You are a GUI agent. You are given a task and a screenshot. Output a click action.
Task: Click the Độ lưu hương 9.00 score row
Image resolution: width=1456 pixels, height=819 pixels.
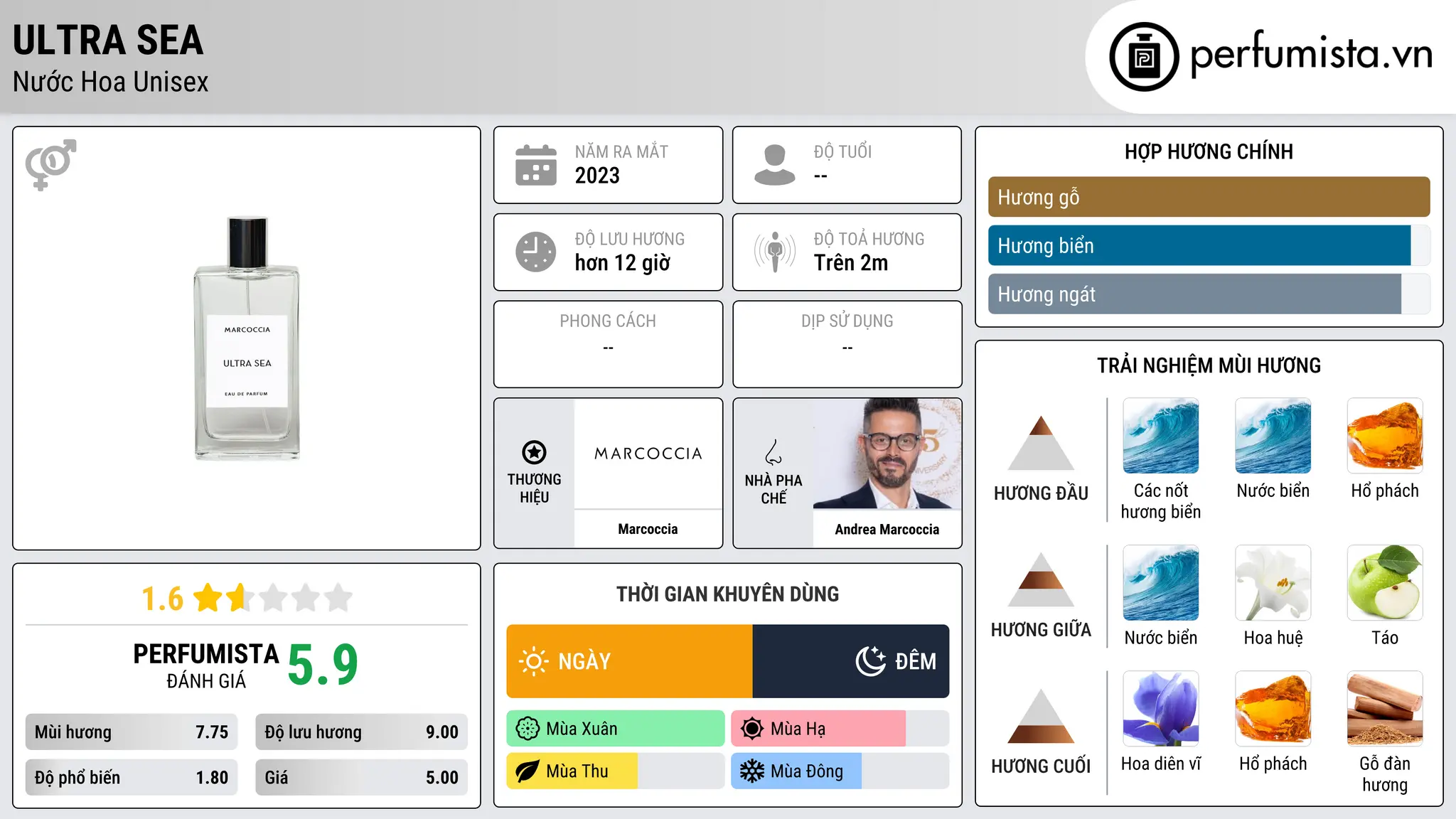click(x=361, y=732)
